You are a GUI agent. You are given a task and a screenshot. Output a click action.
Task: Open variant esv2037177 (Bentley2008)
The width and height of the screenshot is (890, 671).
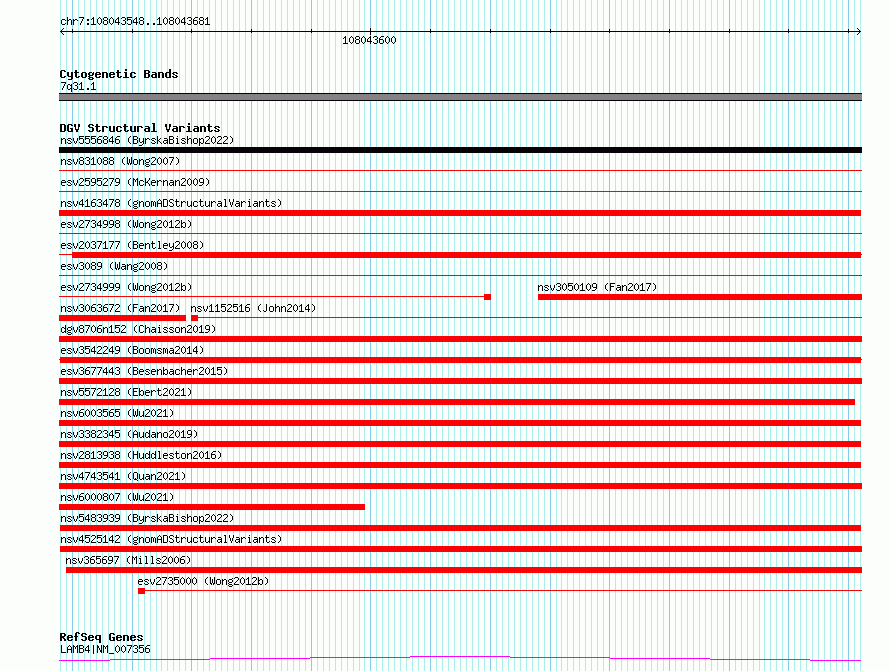[x=132, y=245]
